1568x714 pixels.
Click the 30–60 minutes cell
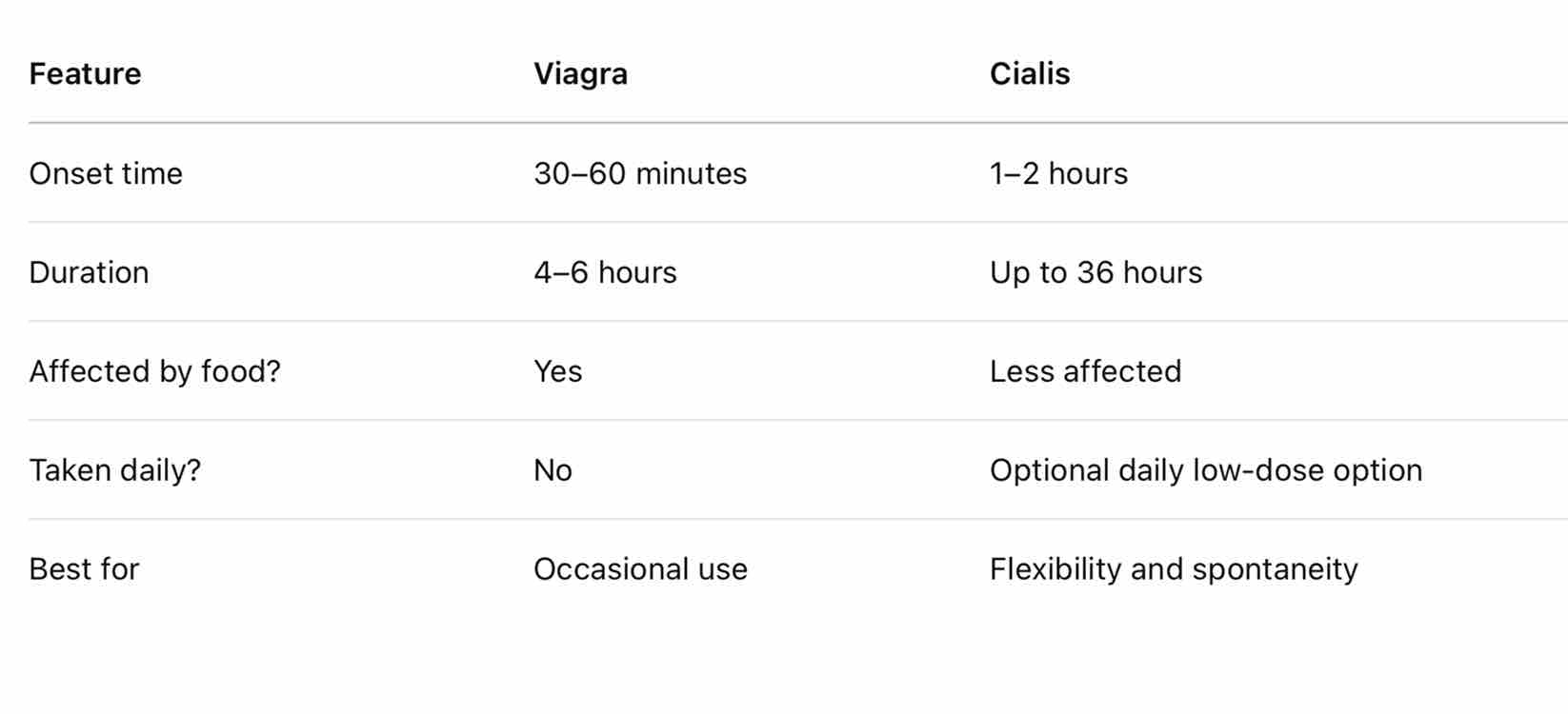tap(640, 173)
